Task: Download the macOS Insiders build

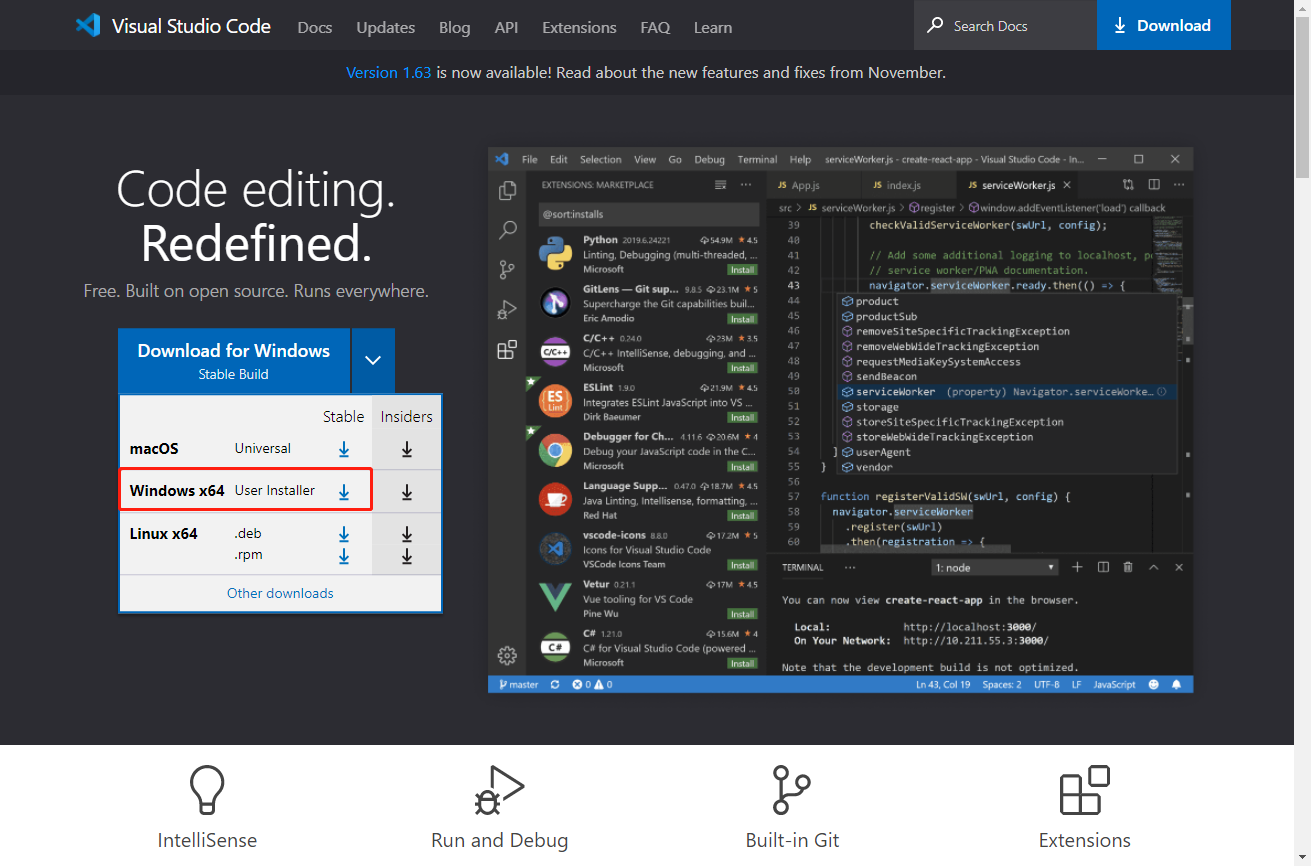Action: point(407,449)
